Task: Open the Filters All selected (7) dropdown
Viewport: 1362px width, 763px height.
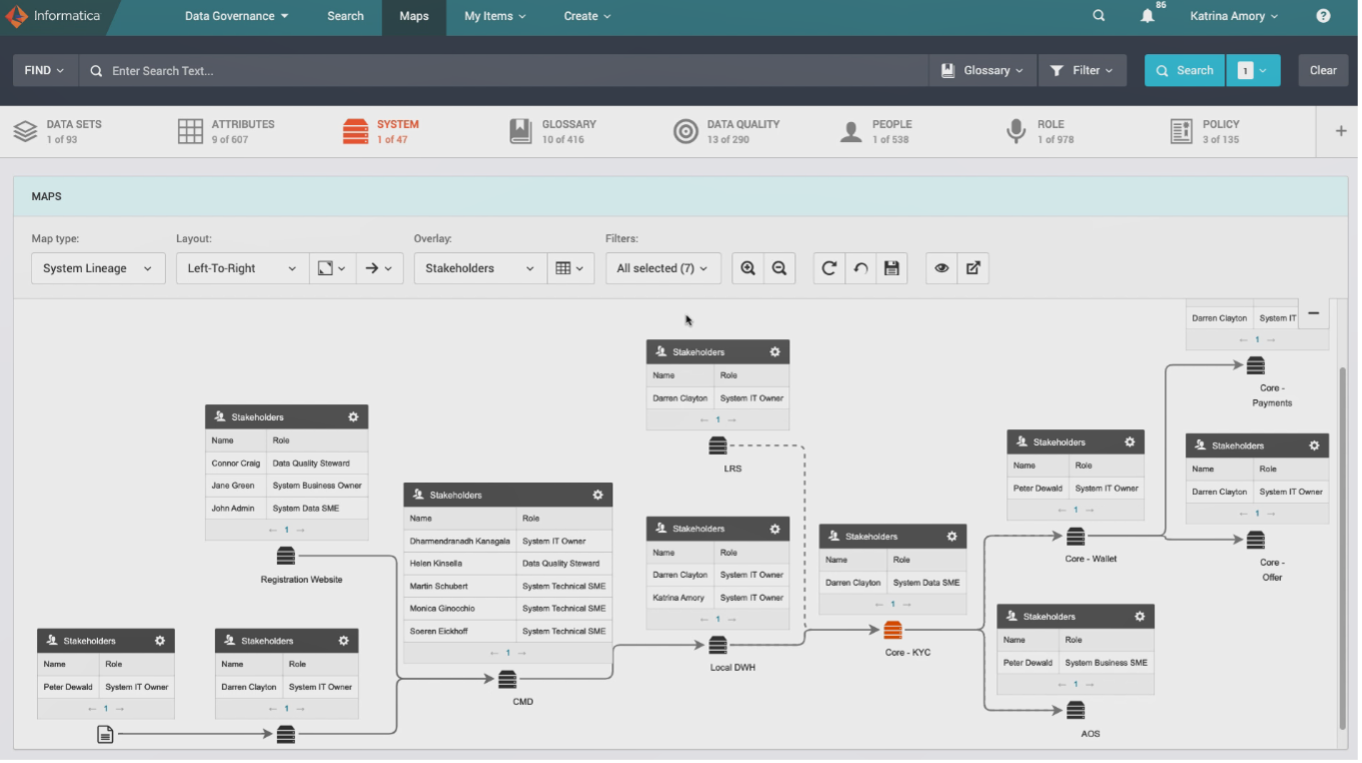Action: click(x=662, y=268)
